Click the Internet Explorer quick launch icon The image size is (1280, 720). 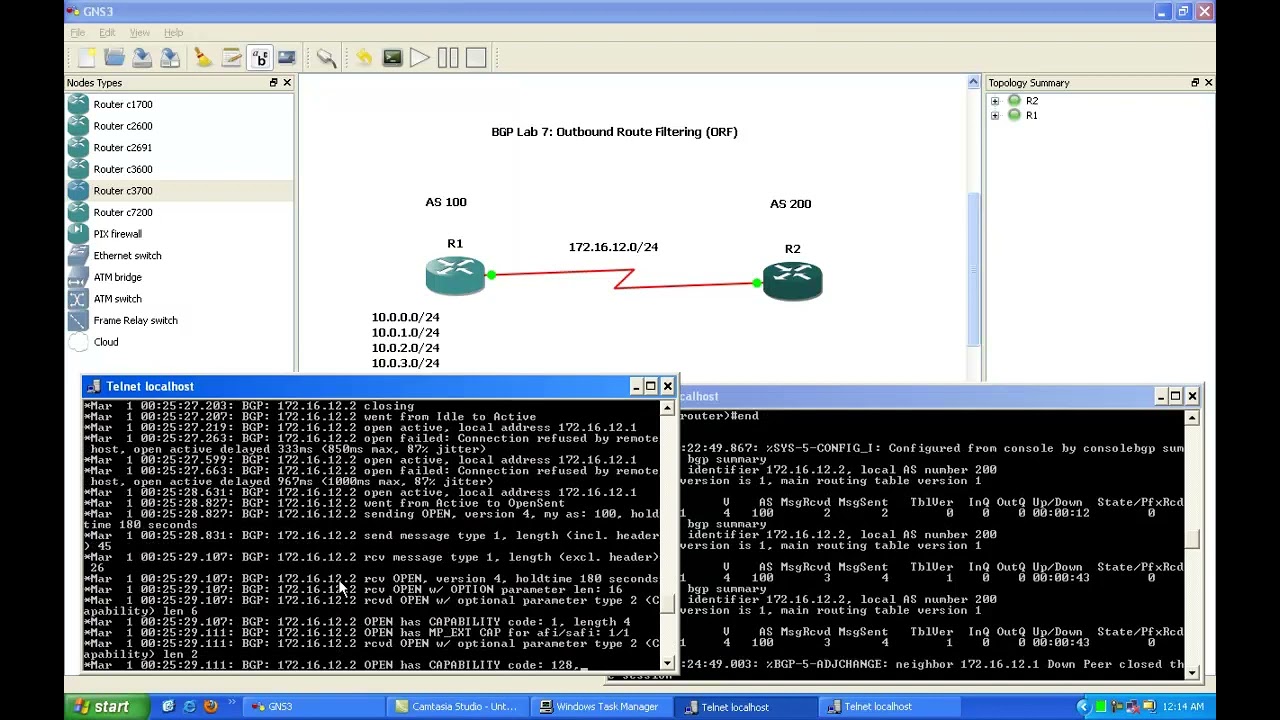[x=189, y=706]
